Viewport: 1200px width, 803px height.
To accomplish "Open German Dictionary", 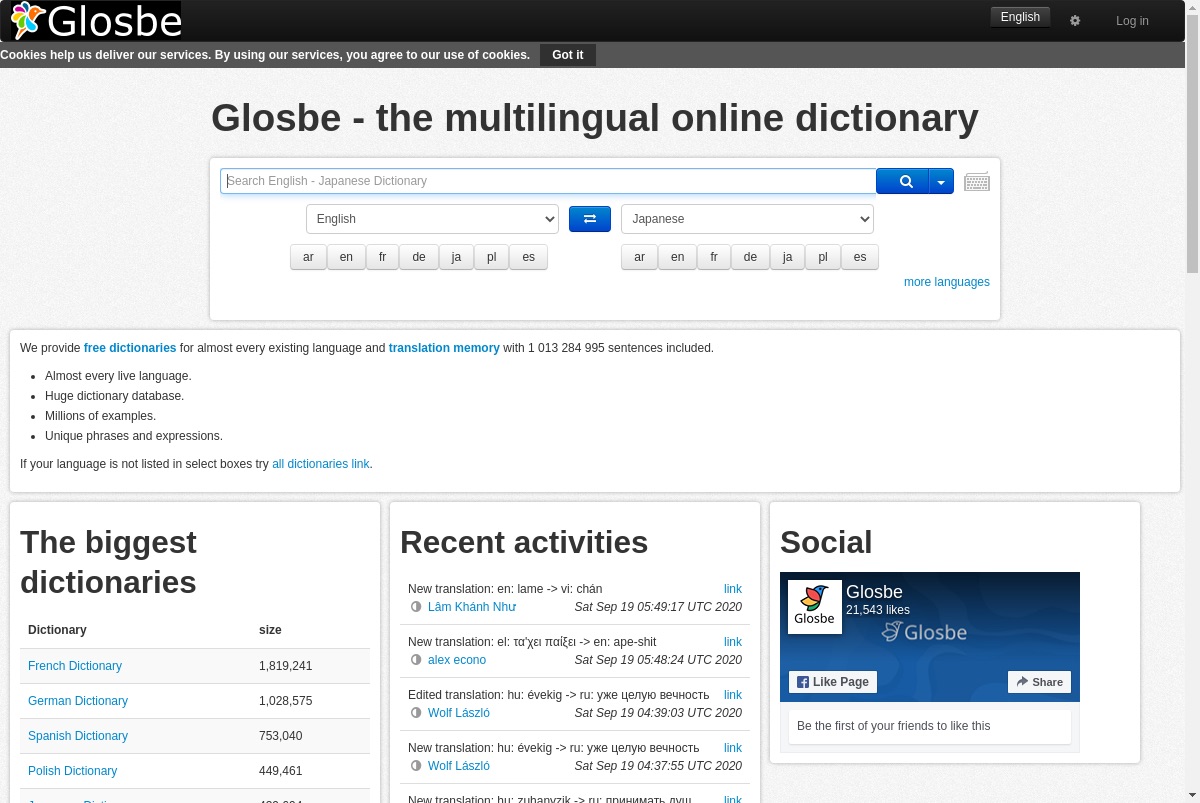I will (78, 701).
